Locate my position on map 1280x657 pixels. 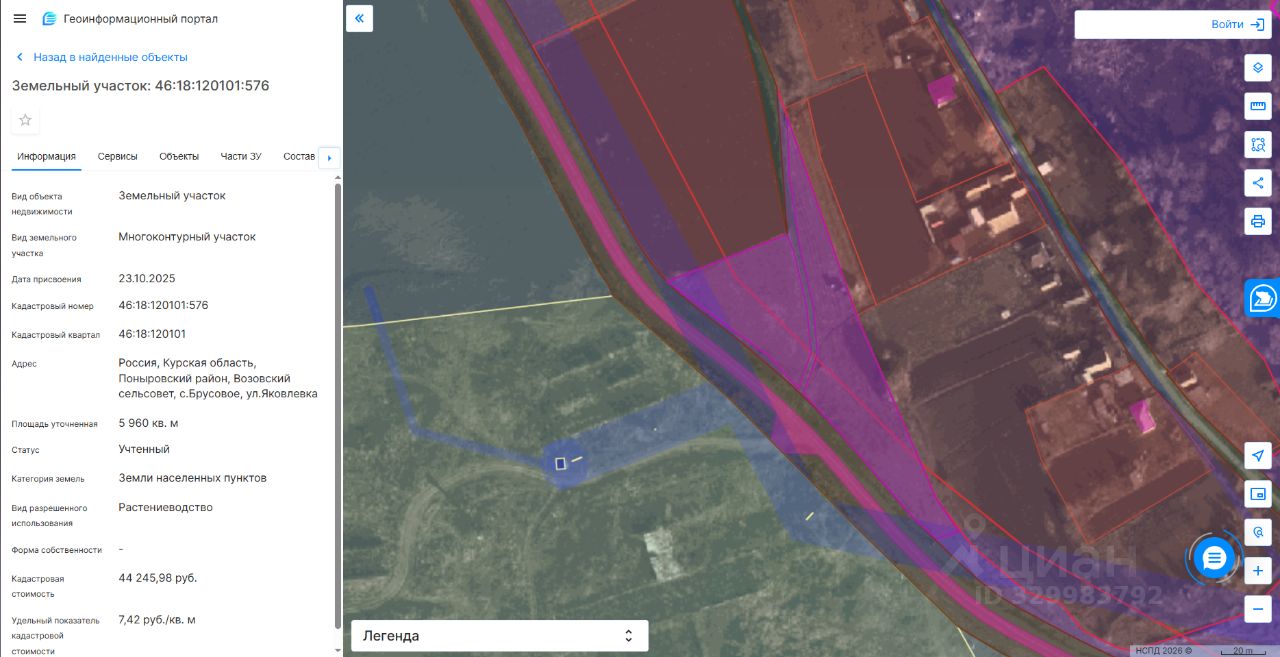click(1258, 455)
